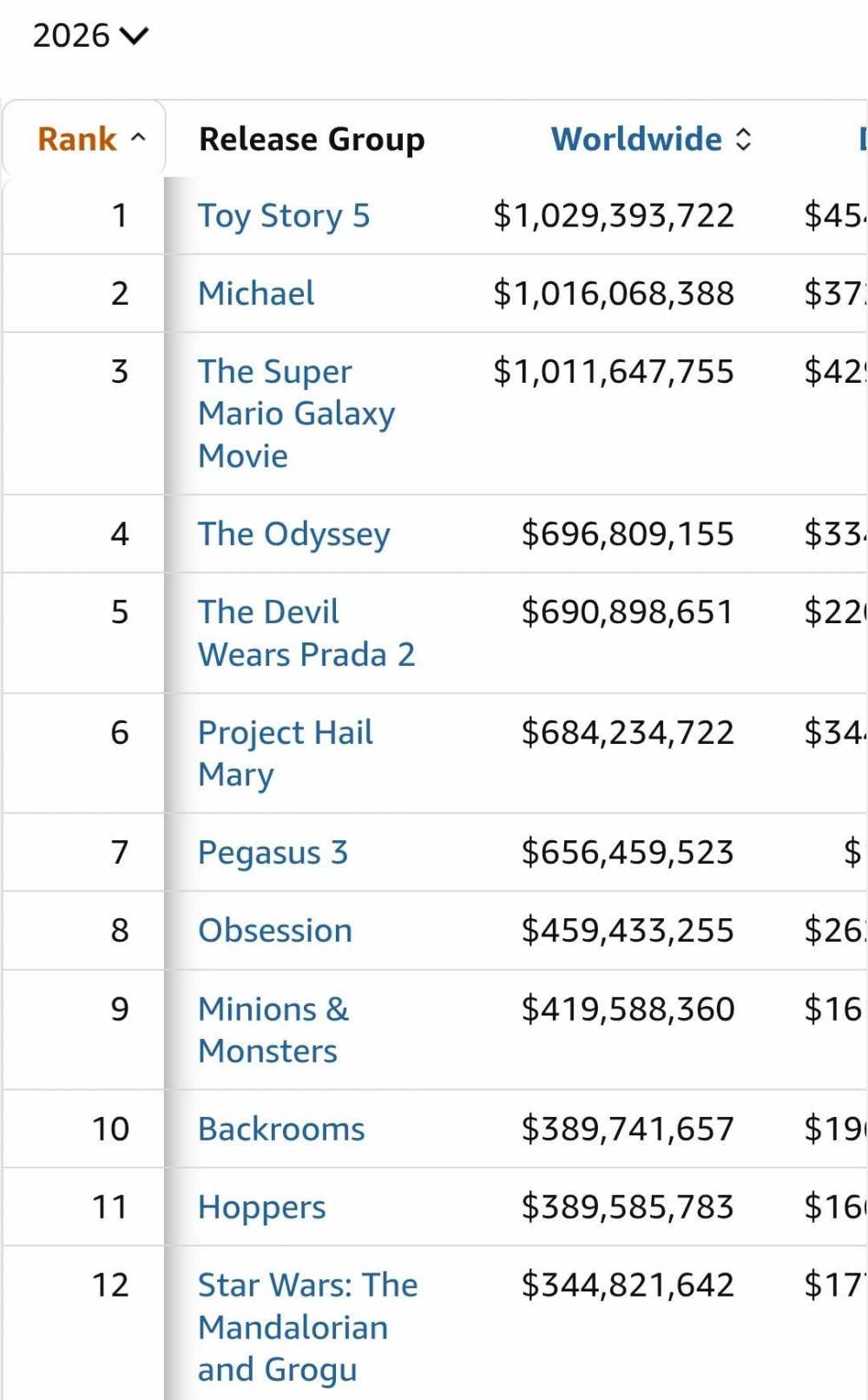Open The Odyssey release page
Screen dimensions: 868x1400
coord(293,534)
